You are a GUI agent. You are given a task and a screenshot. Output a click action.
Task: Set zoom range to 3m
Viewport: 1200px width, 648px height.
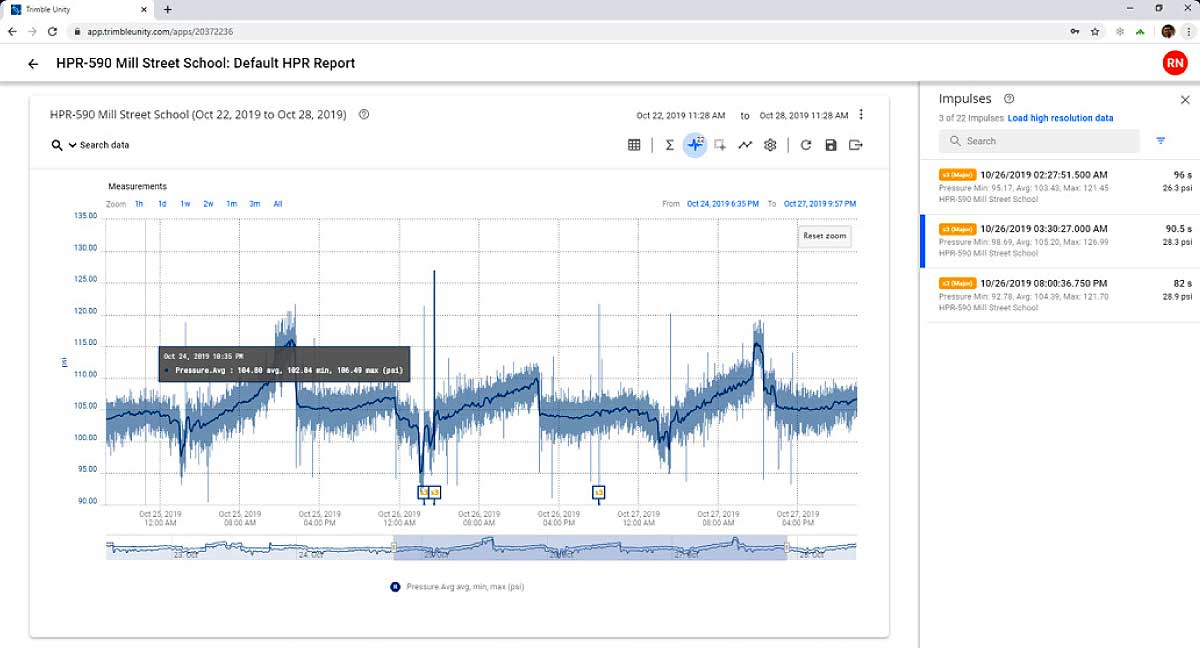point(255,204)
